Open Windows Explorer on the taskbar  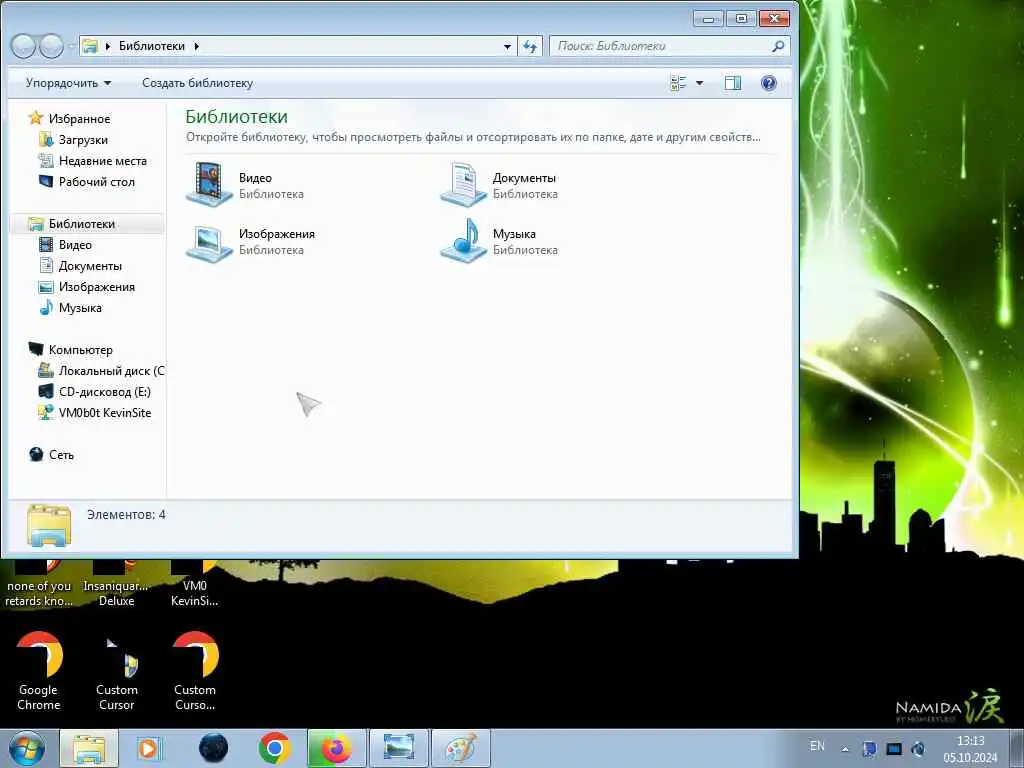point(89,748)
